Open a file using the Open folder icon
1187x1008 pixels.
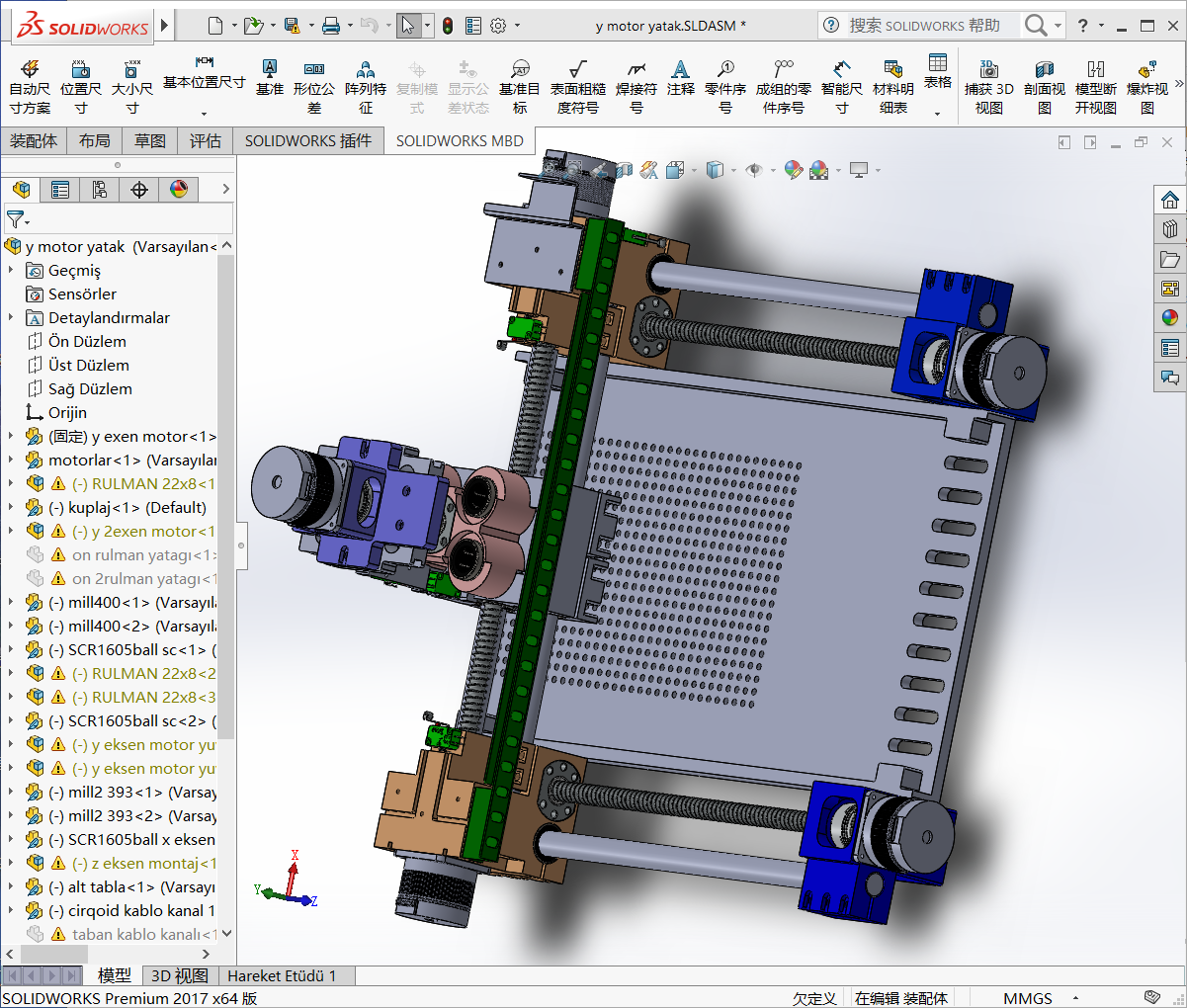pos(253,26)
